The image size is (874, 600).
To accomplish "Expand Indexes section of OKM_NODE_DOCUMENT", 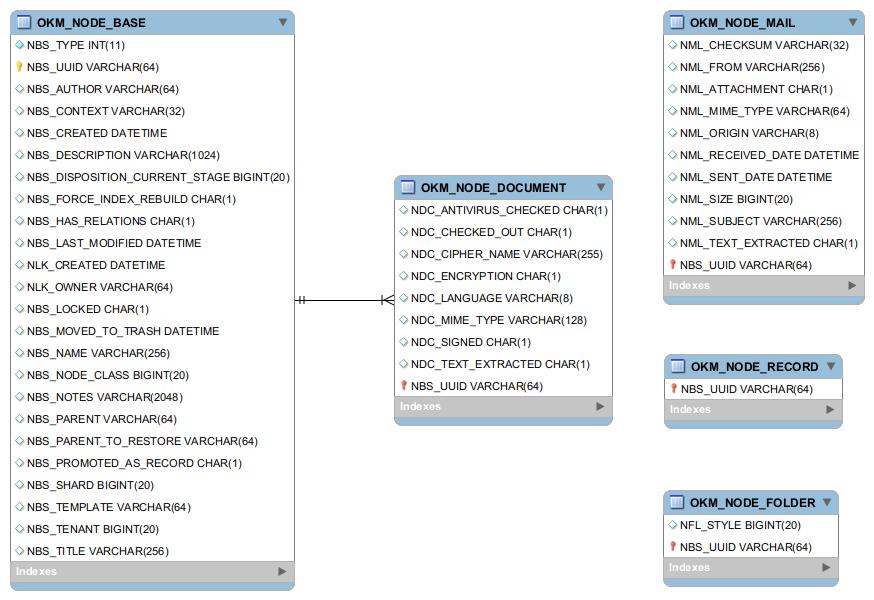I will click(x=600, y=407).
